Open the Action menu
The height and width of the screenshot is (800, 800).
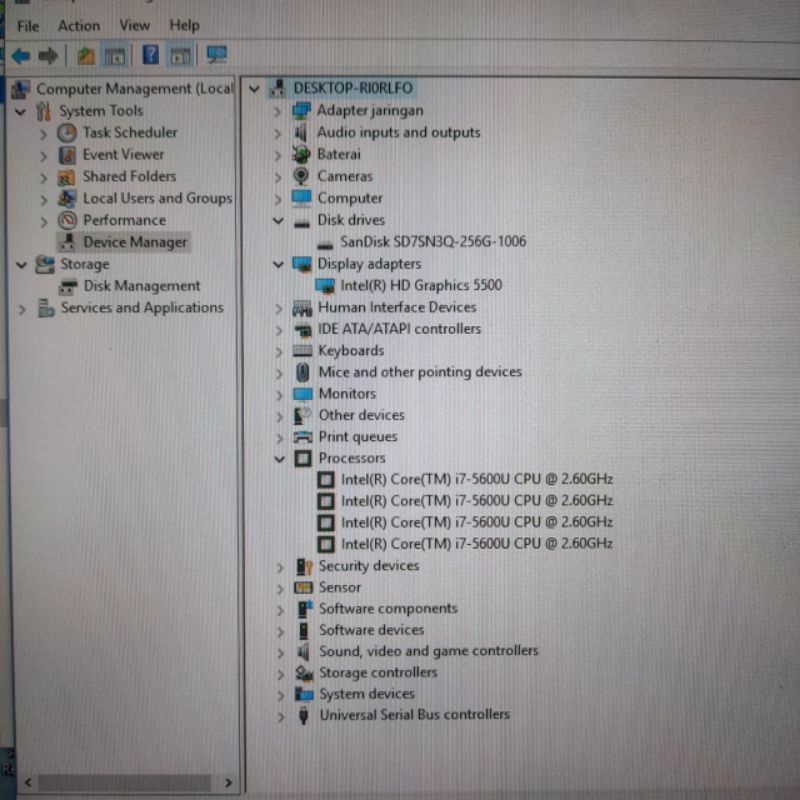[79, 26]
